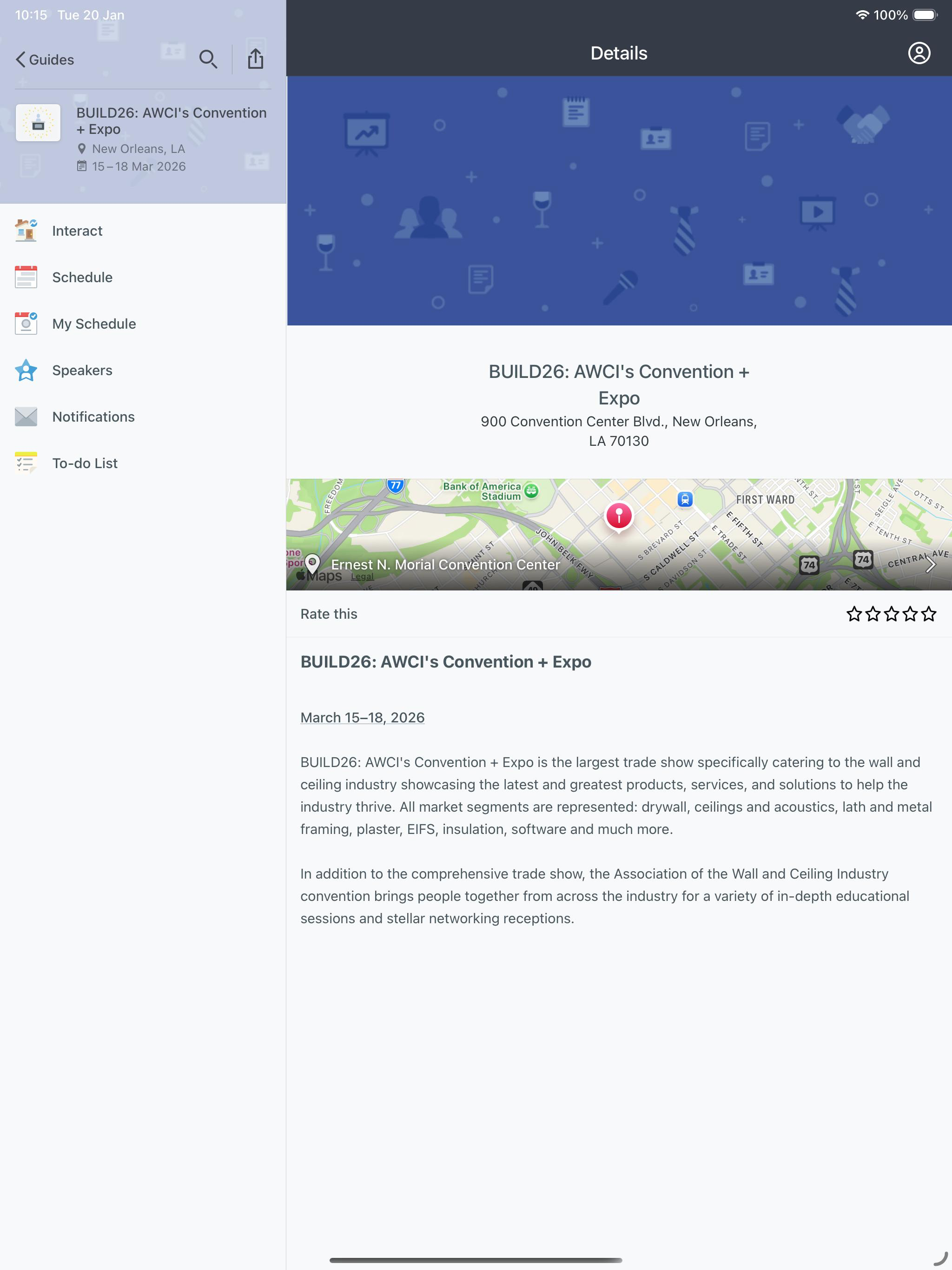Tap the transit station icon on map
This screenshot has width=952, height=1270.
click(684, 499)
